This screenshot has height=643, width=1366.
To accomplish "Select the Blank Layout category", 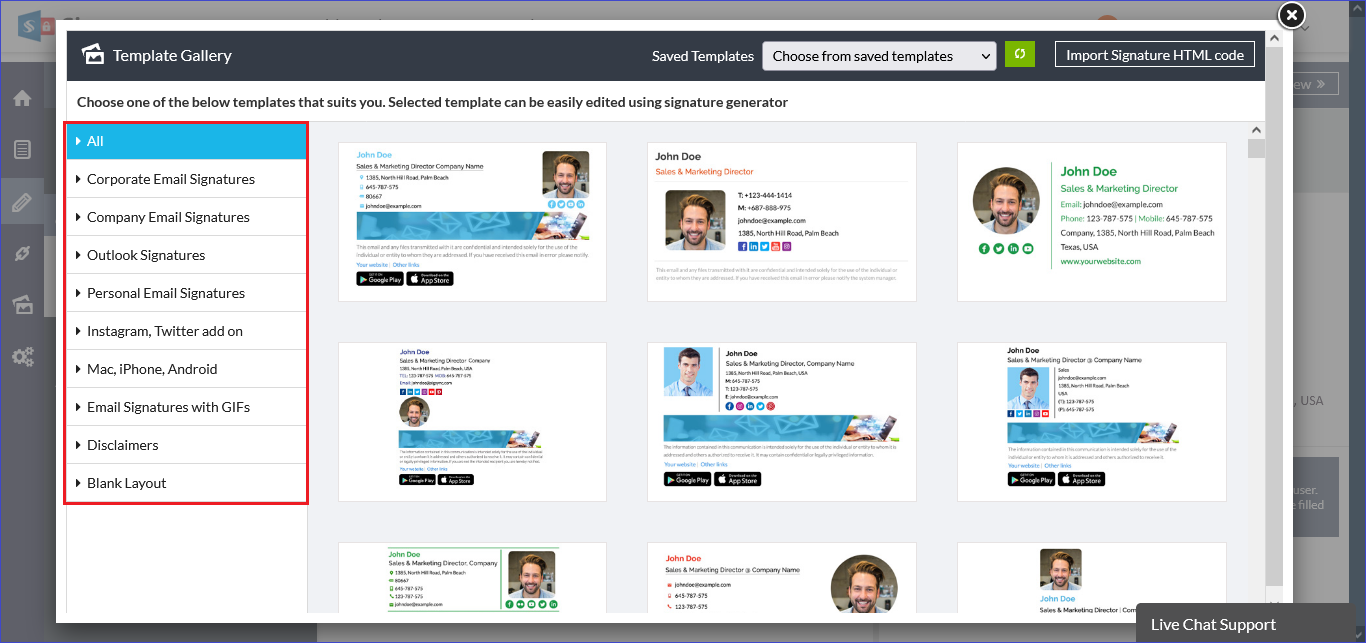I will (126, 483).
